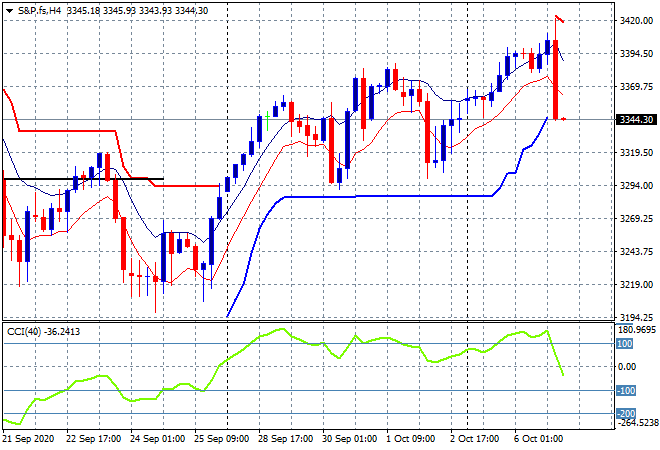Click the 25 Sep 09:00 time label
This screenshot has height=450, width=660.
coord(221,439)
